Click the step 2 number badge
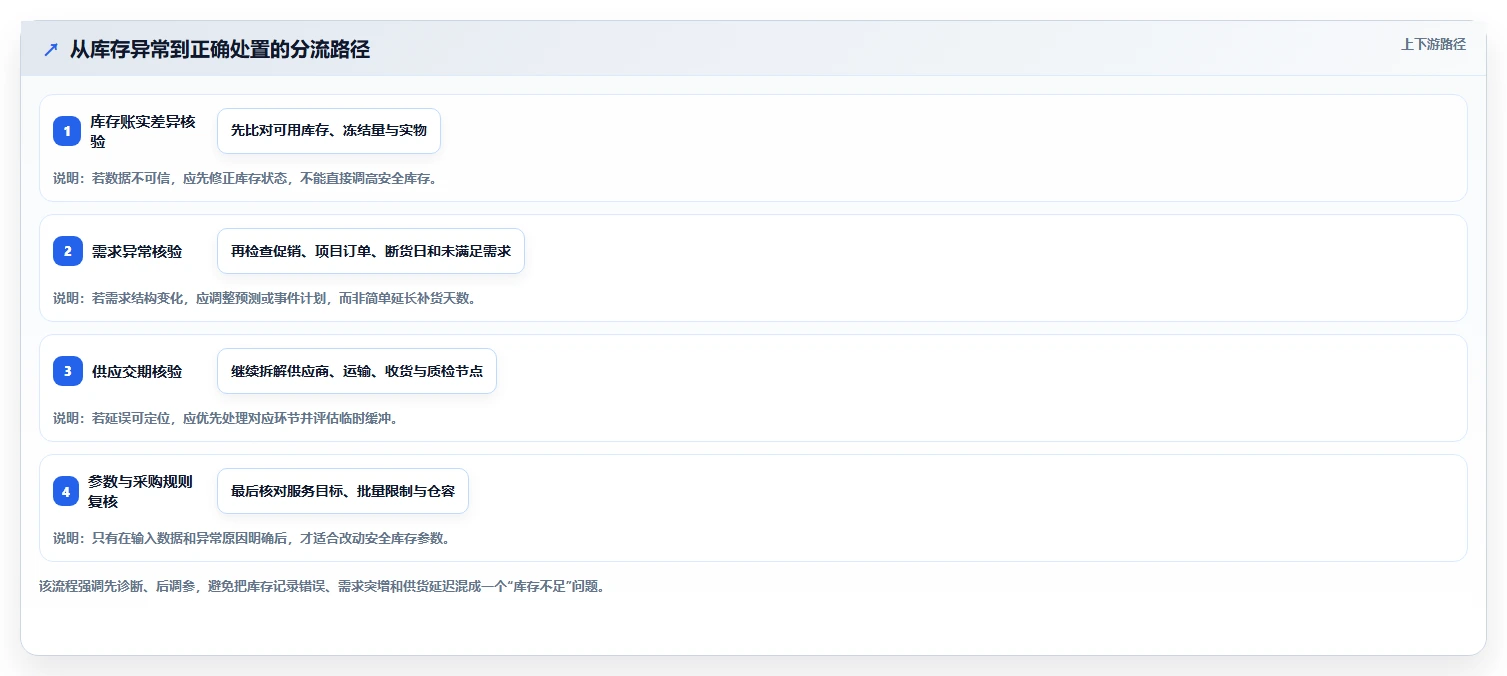 (x=67, y=251)
